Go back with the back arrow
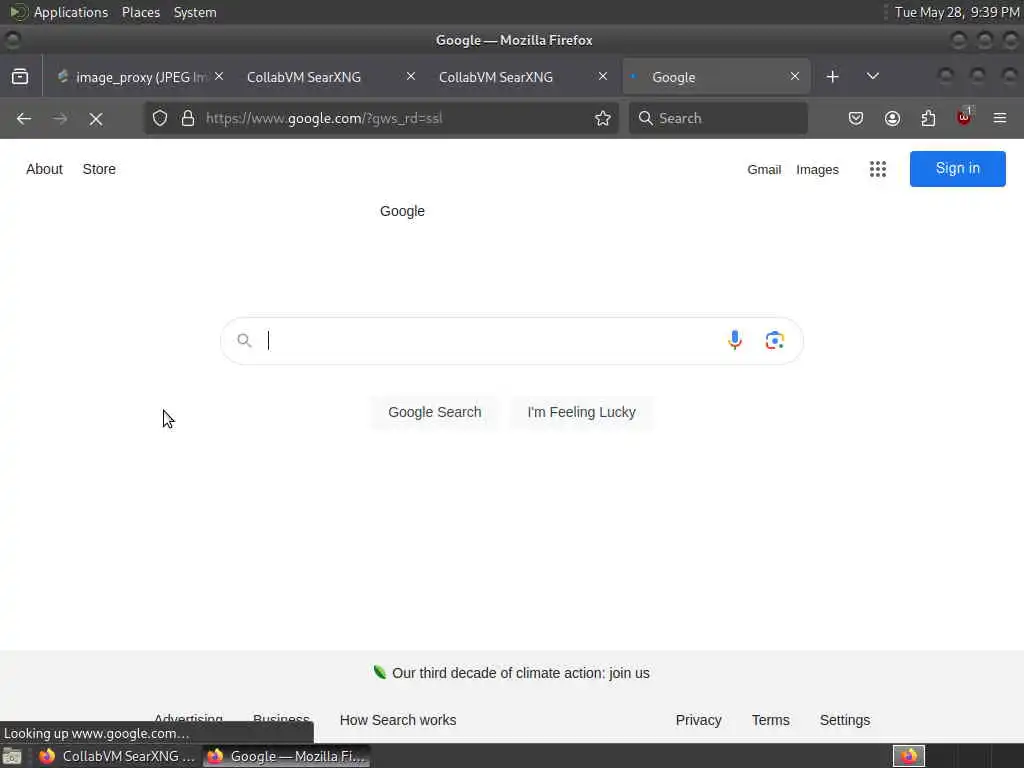 tap(24, 118)
